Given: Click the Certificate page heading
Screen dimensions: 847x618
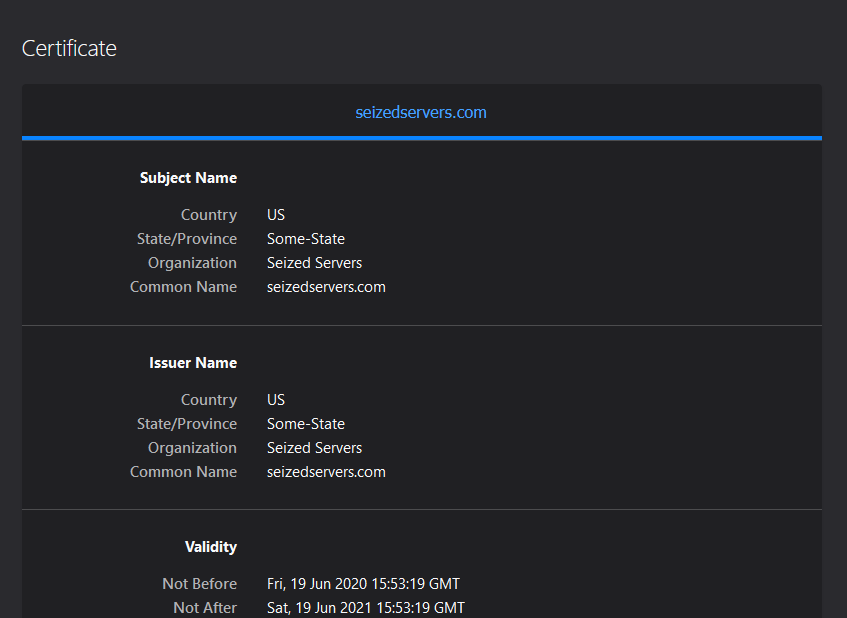Looking at the screenshot, I should (69, 49).
